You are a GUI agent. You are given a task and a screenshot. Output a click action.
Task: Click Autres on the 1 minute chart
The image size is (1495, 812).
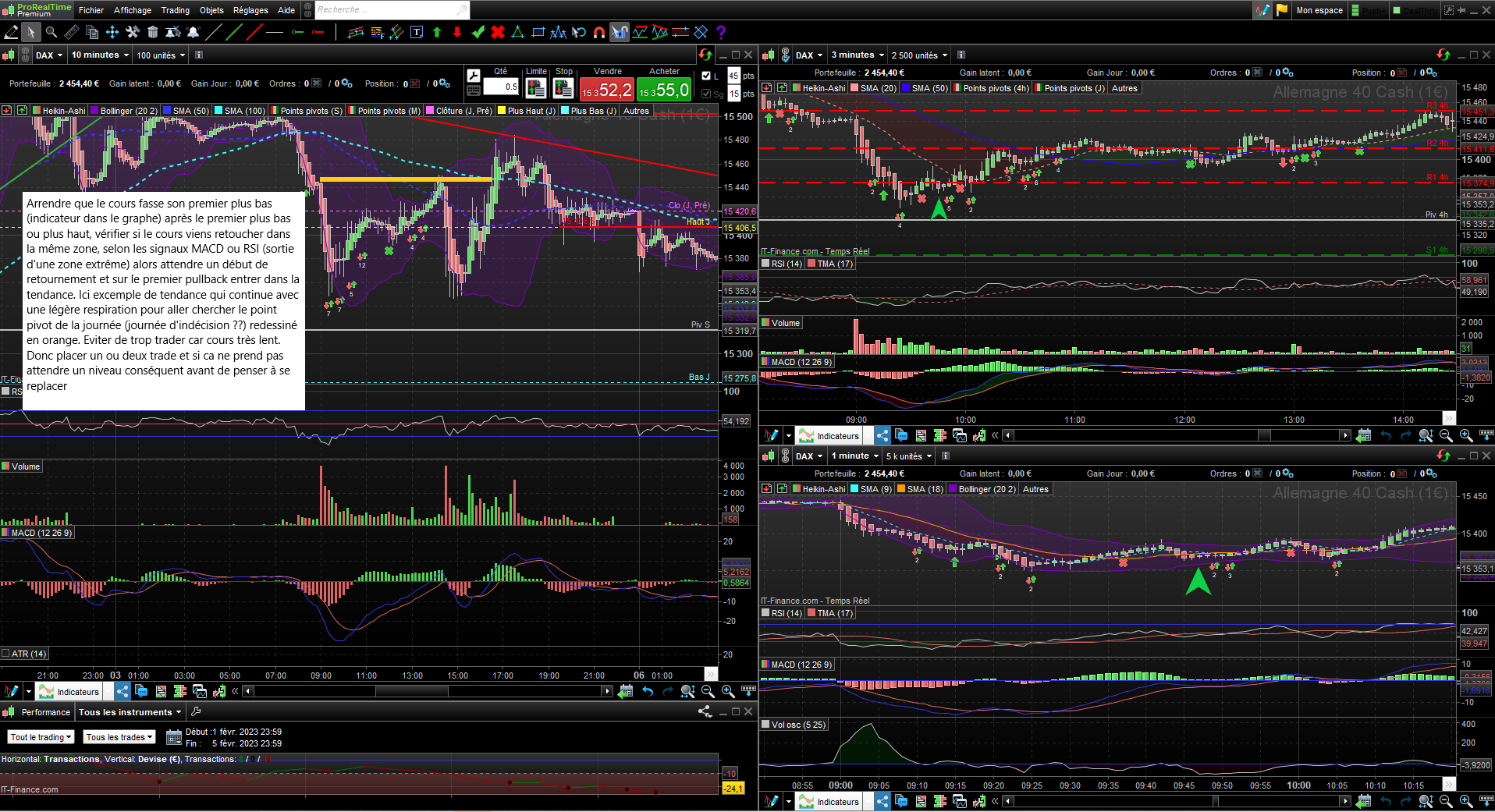click(1035, 489)
